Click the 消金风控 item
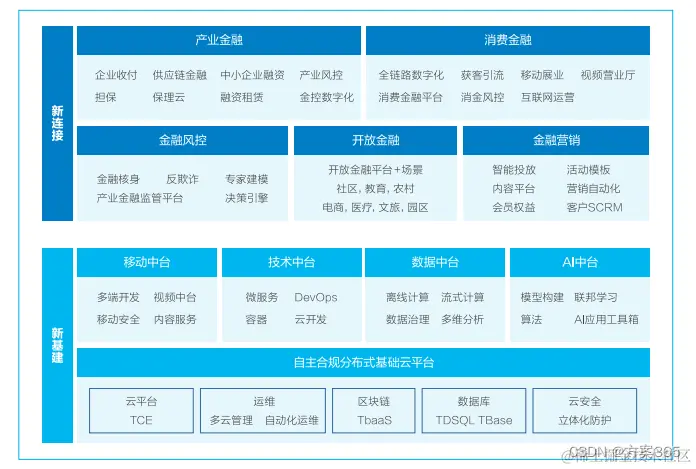 click(482, 97)
